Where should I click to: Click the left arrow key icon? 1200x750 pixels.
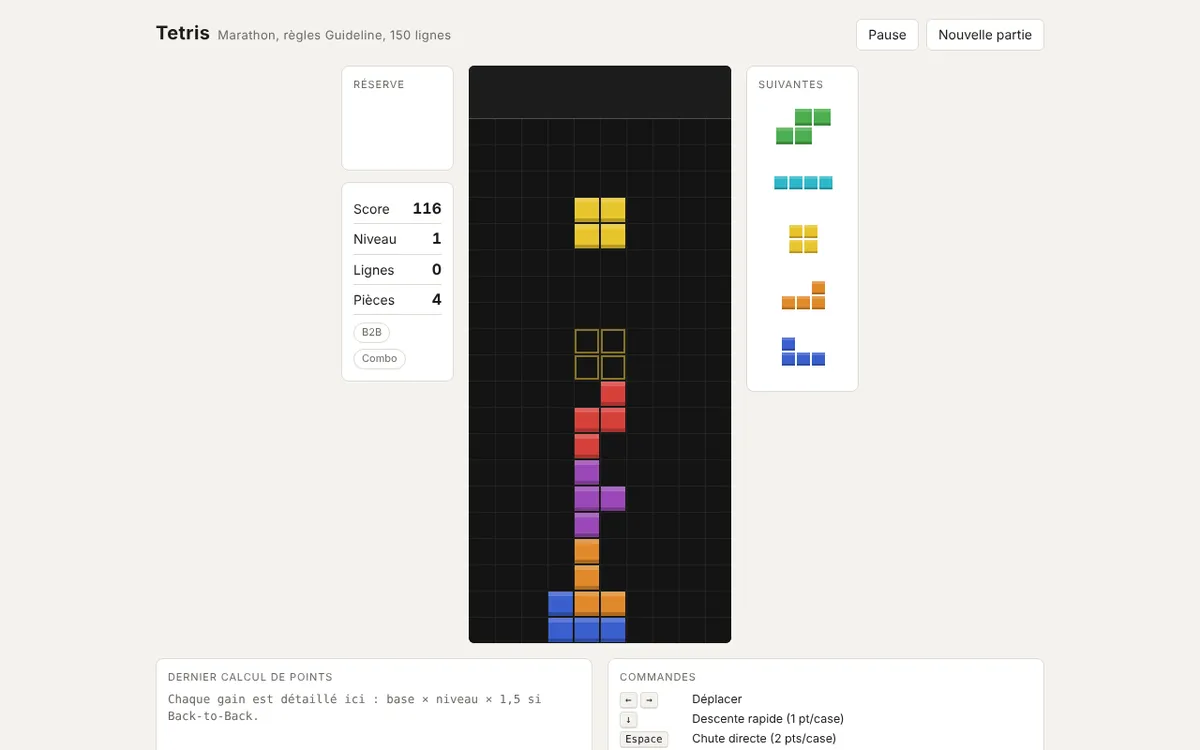pos(628,700)
